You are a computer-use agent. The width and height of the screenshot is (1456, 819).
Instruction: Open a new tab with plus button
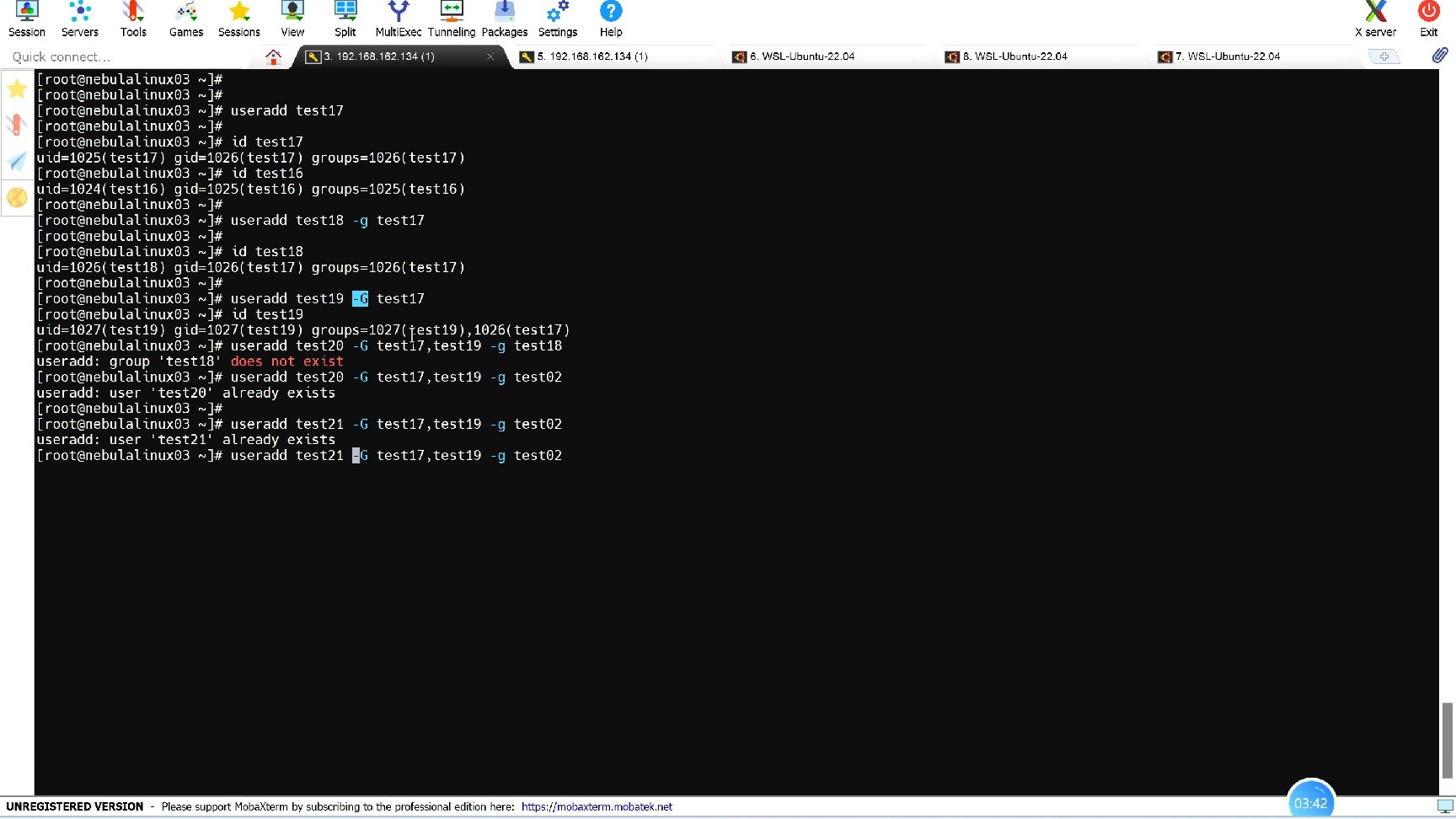(x=1384, y=56)
